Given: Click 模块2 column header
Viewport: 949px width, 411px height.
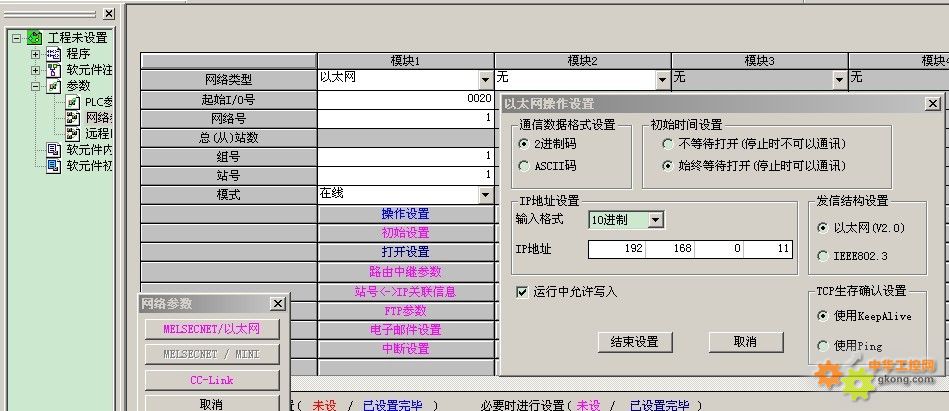Looking at the screenshot, I should point(582,61).
